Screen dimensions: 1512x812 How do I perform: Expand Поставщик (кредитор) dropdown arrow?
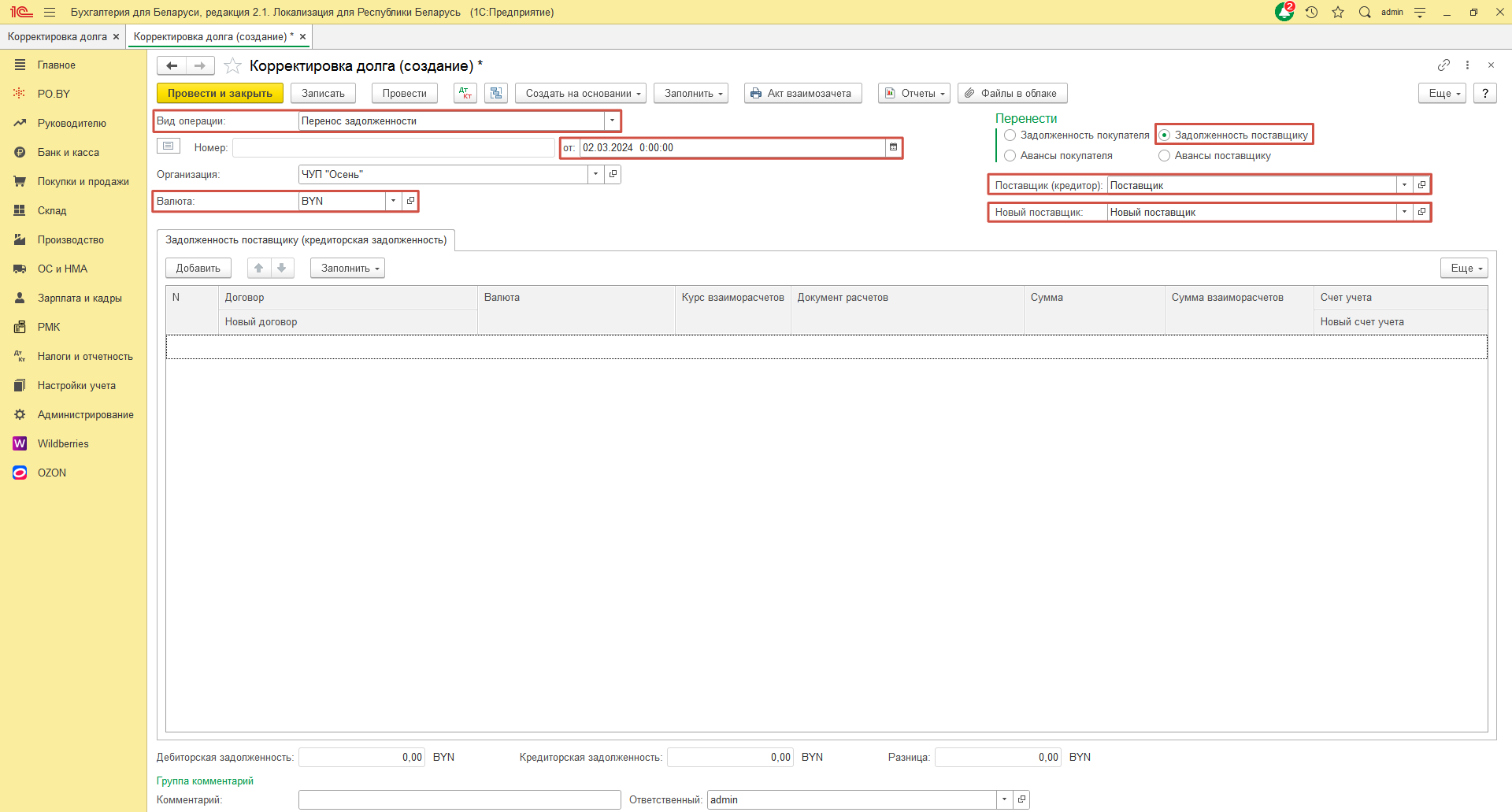[1404, 185]
